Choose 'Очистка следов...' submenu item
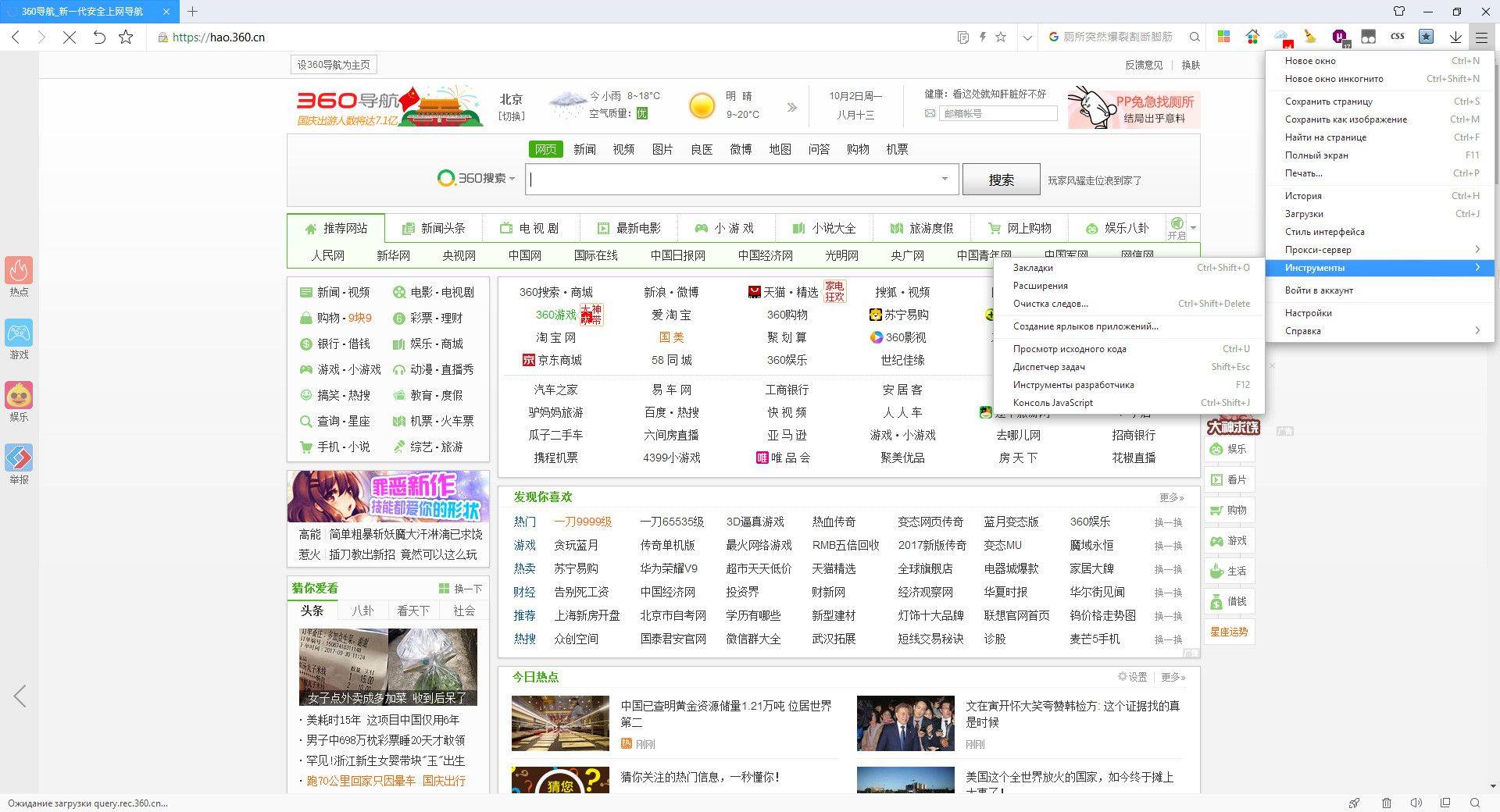Image resolution: width=1500 pixels, height=812 pixels. point(1129,303)
